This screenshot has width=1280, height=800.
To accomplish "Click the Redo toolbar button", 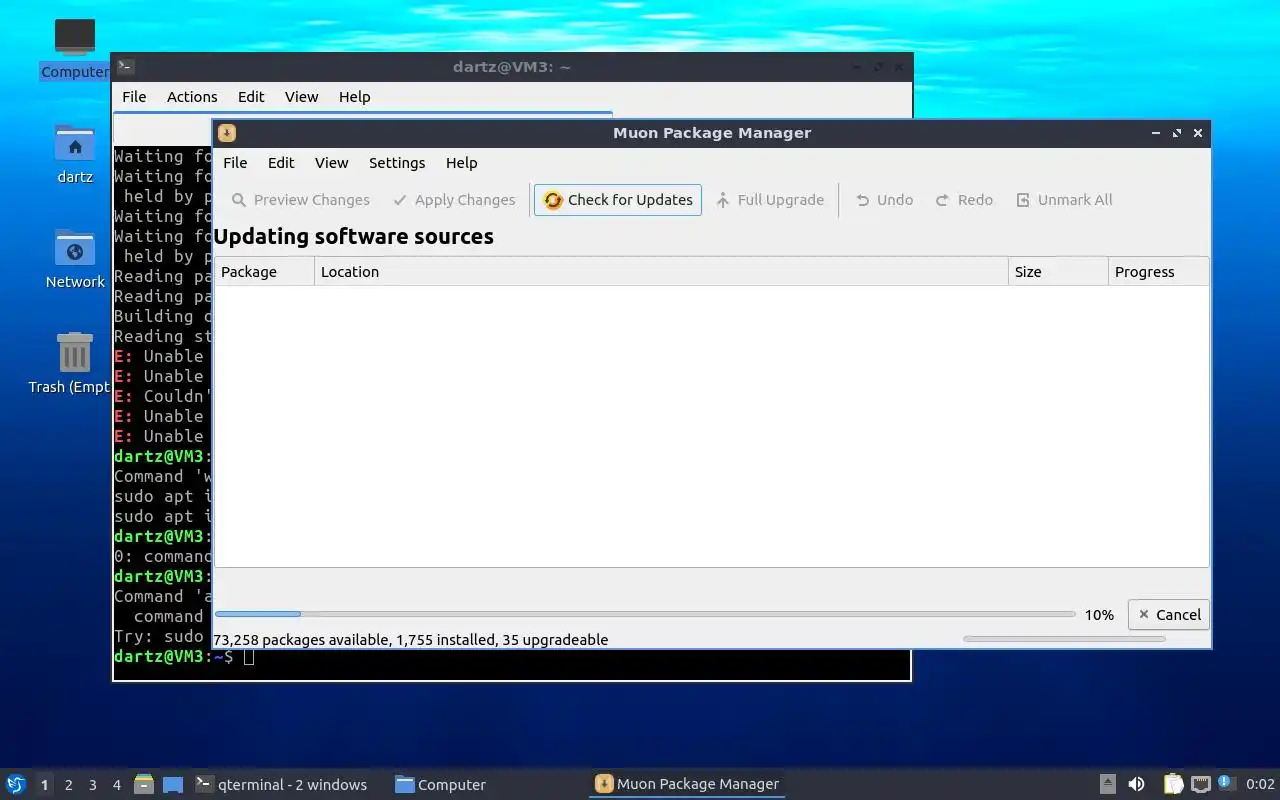I will 964,200.
